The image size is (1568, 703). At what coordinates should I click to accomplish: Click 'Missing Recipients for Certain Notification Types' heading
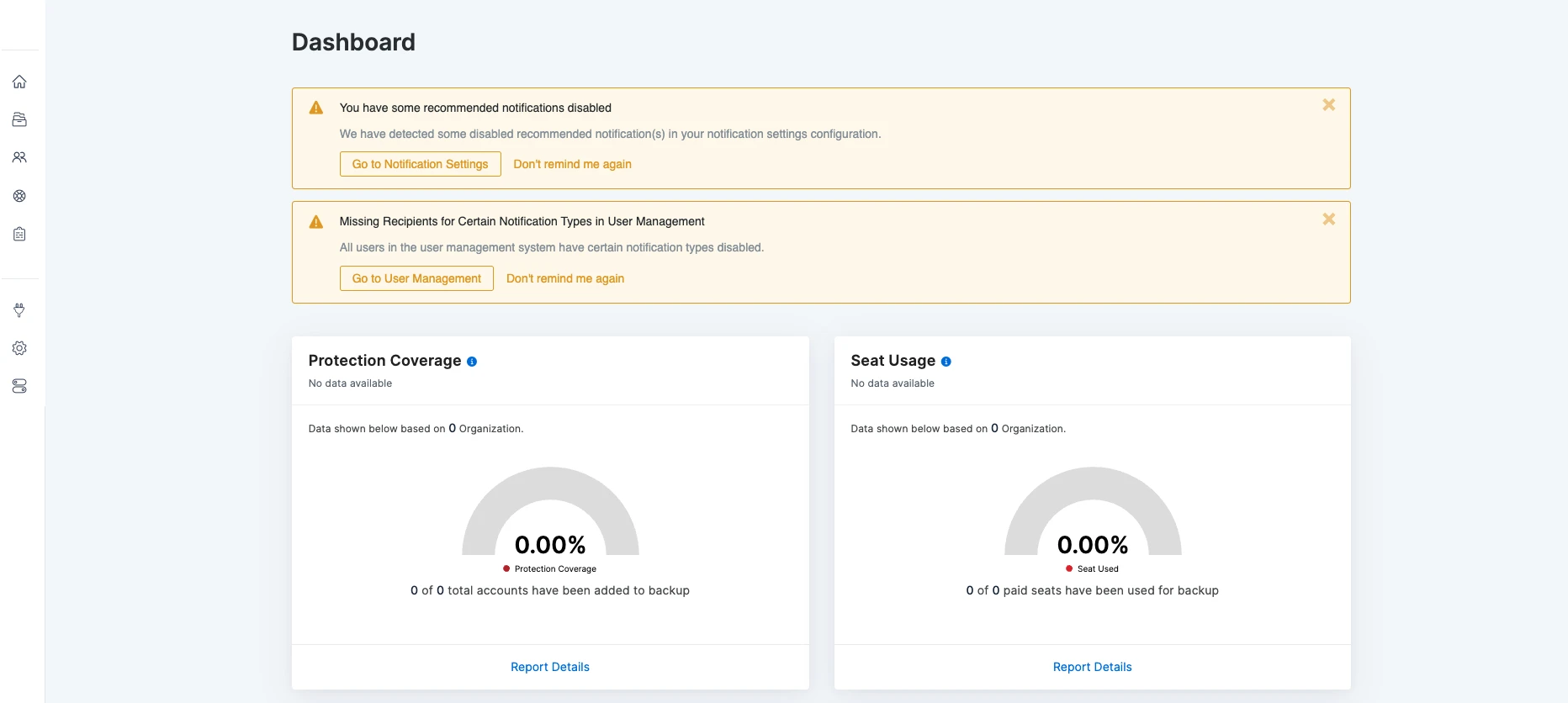coord(522,221)
